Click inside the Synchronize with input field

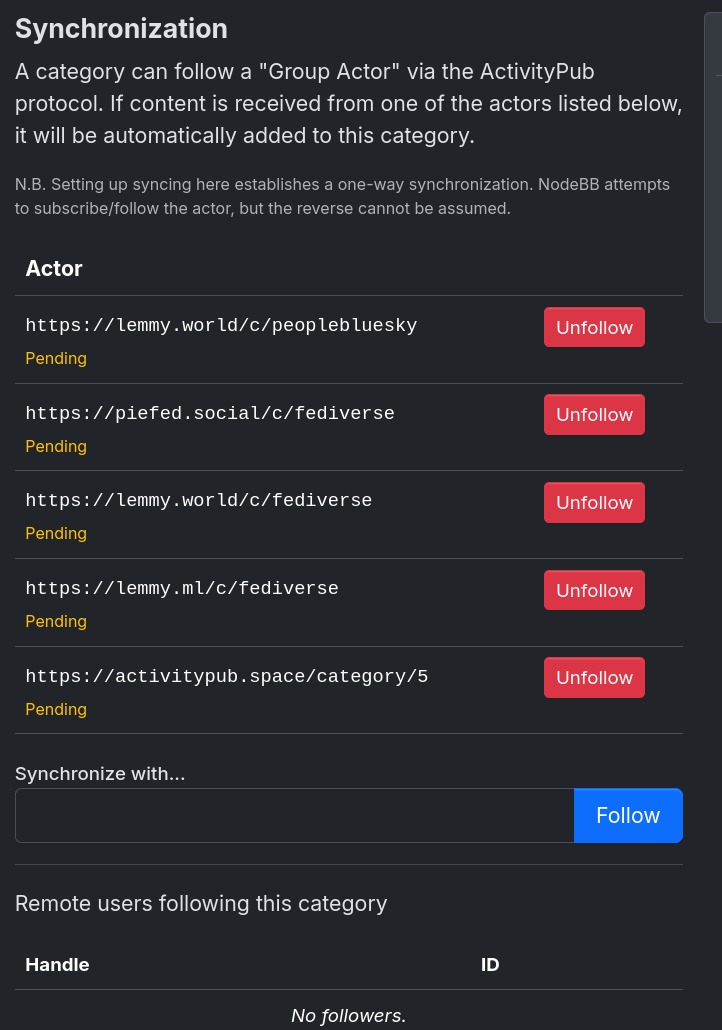294,815
